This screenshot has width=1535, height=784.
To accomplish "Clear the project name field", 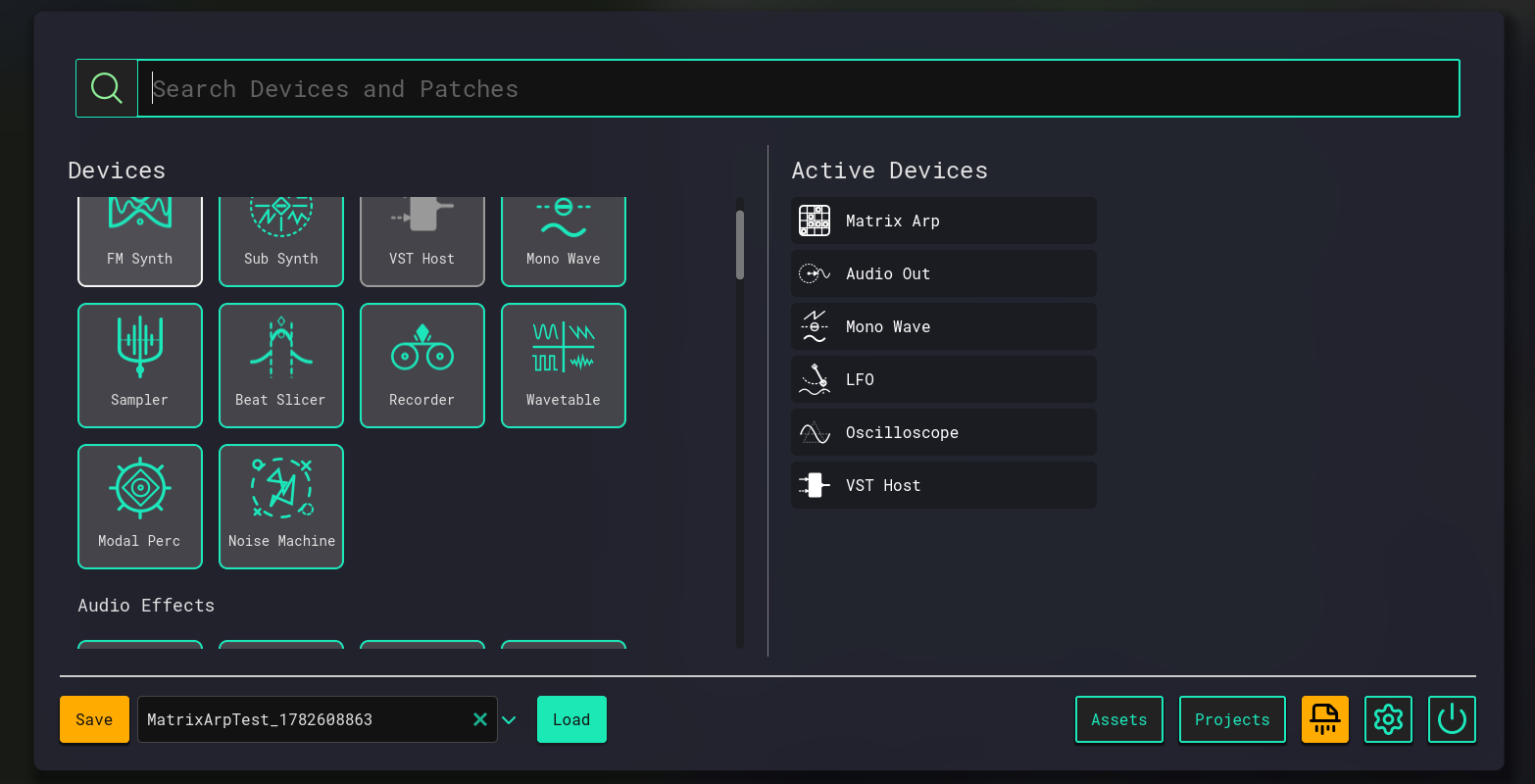I will click(480, 719).
